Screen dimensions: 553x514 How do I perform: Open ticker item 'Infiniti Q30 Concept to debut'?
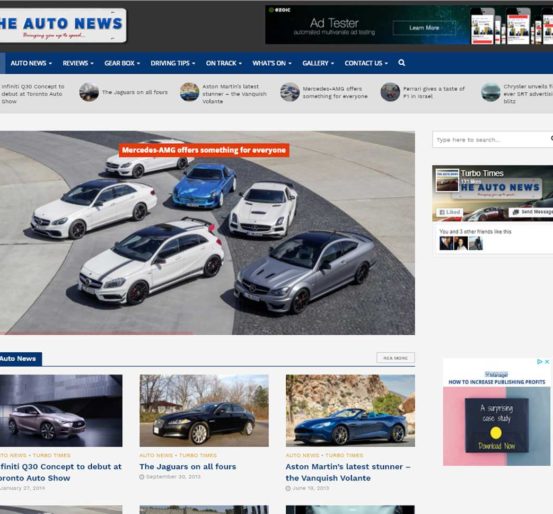pos(32,94)
